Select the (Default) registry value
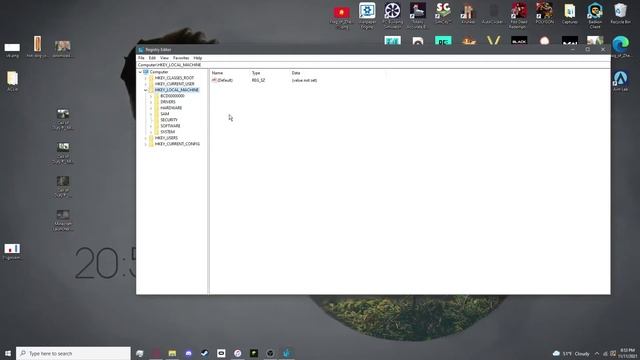The image size is (640, 360). (x=222, y=80)
